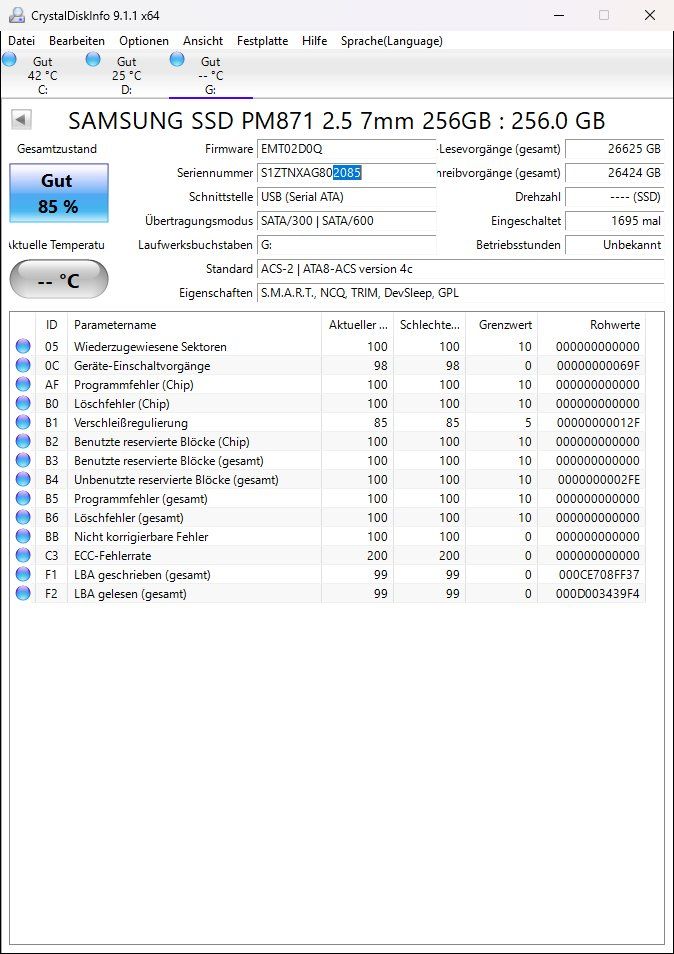Image resolution: width=674 pixels, height=954 pixels.
Task: Click the Standard field ACS-2
Action: 460,269
